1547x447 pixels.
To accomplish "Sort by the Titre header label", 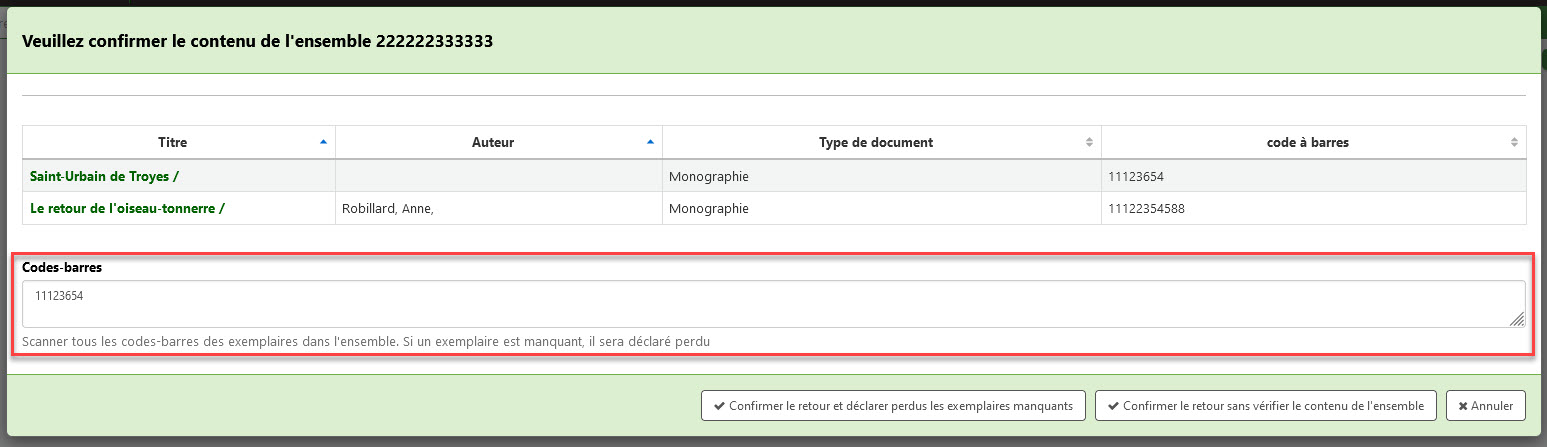I will point(172,143).
